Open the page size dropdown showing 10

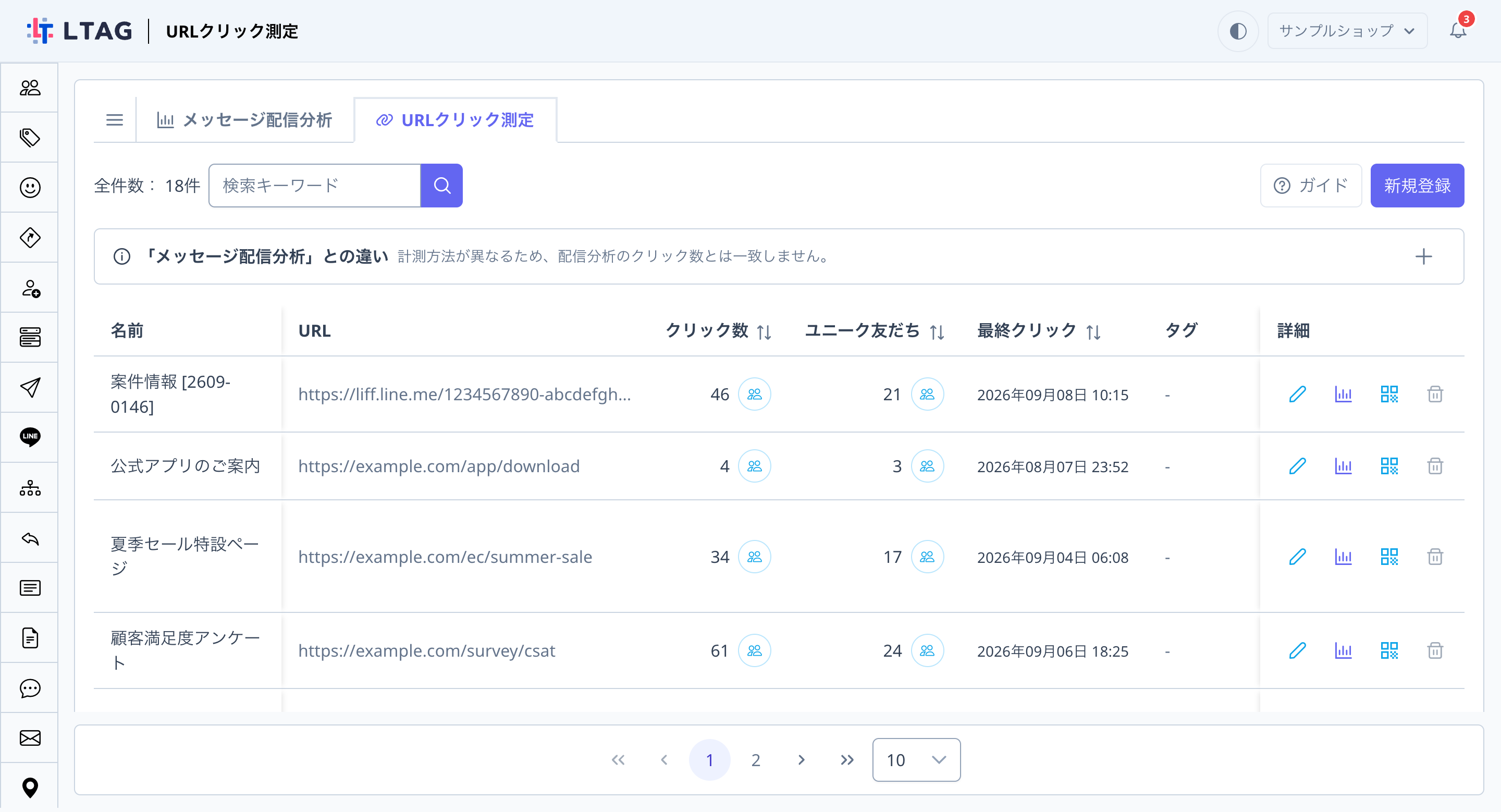click(916, 759)
